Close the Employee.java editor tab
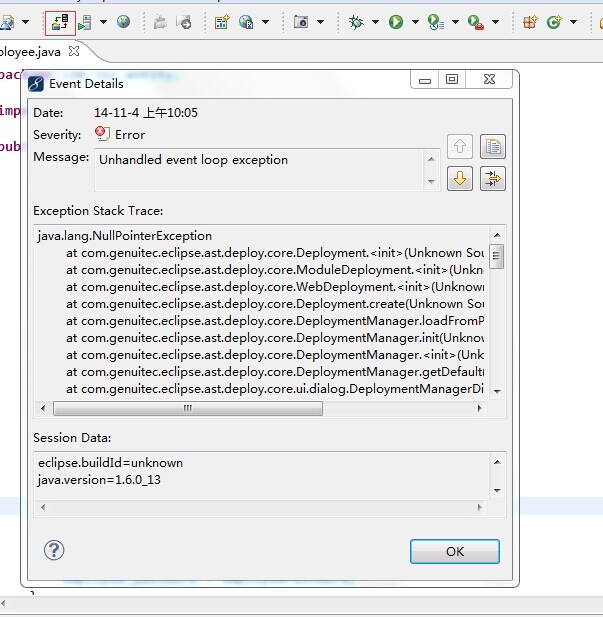 (x=74, y=51)
